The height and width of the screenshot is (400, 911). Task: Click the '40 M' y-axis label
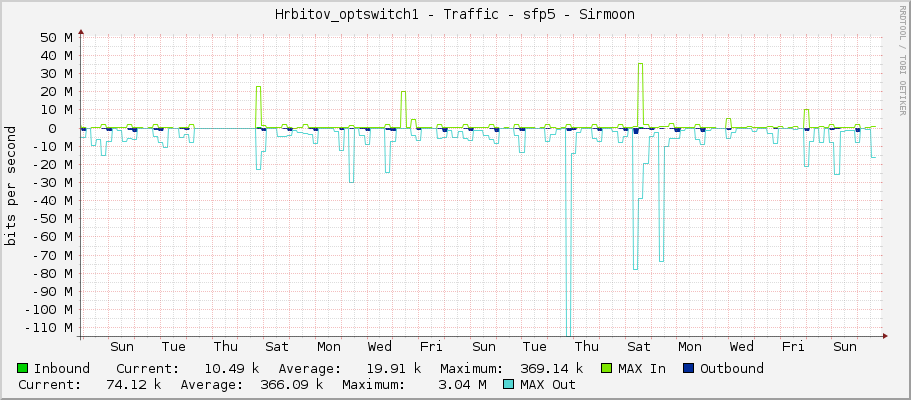(x=56, y=56)
